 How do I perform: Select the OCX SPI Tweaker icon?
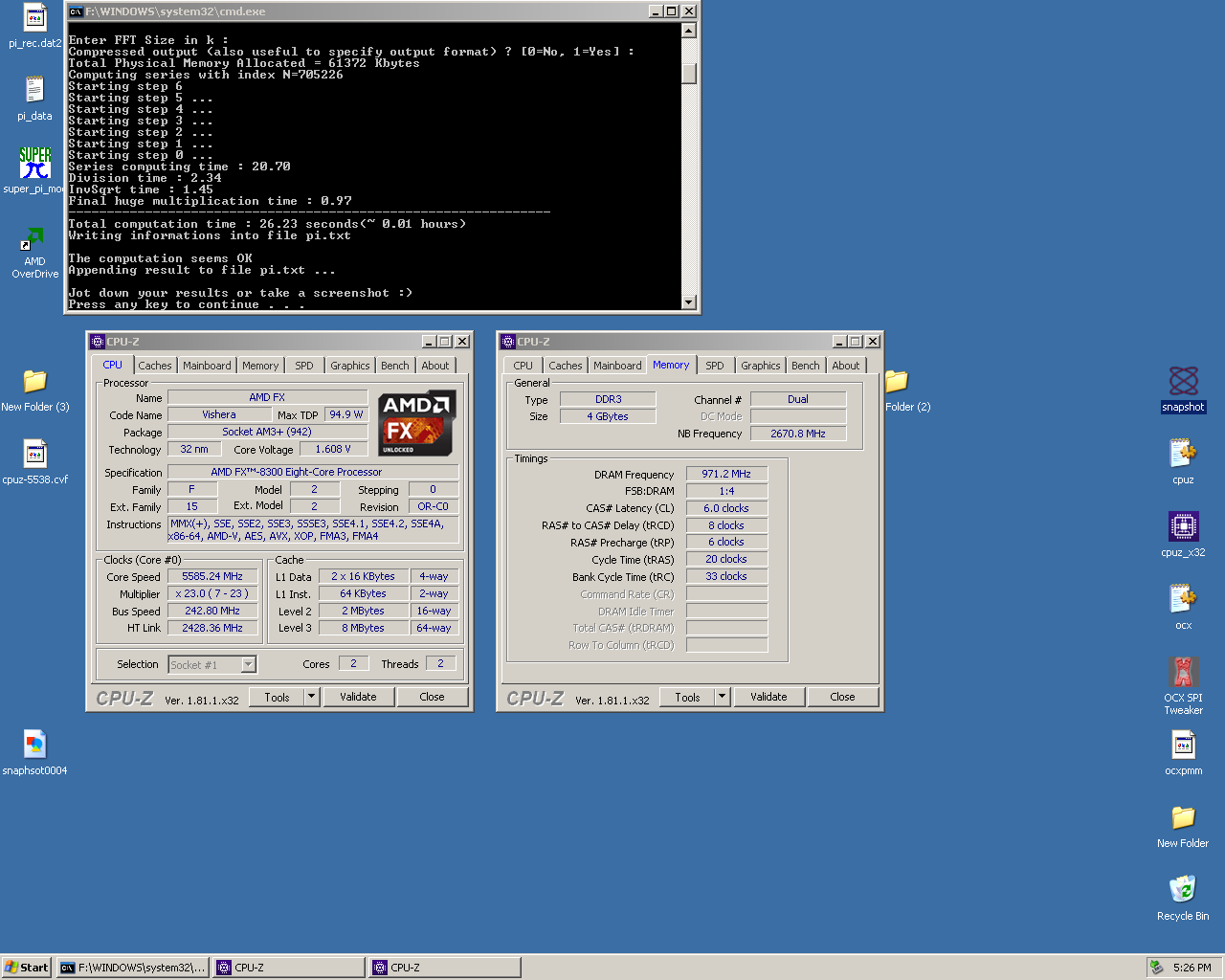tap(1183, 672)
